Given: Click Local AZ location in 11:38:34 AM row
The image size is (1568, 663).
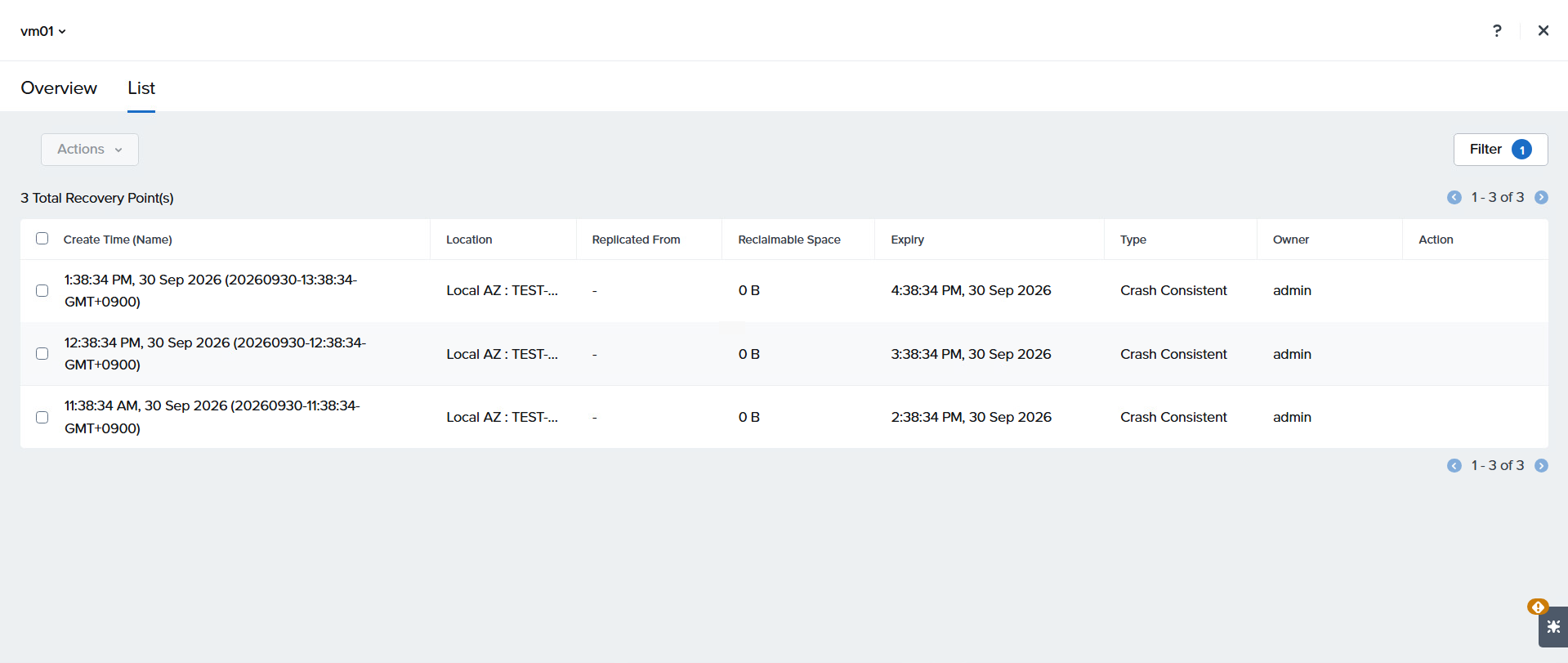Looking at the screenshot, I should tap(502, 417).
